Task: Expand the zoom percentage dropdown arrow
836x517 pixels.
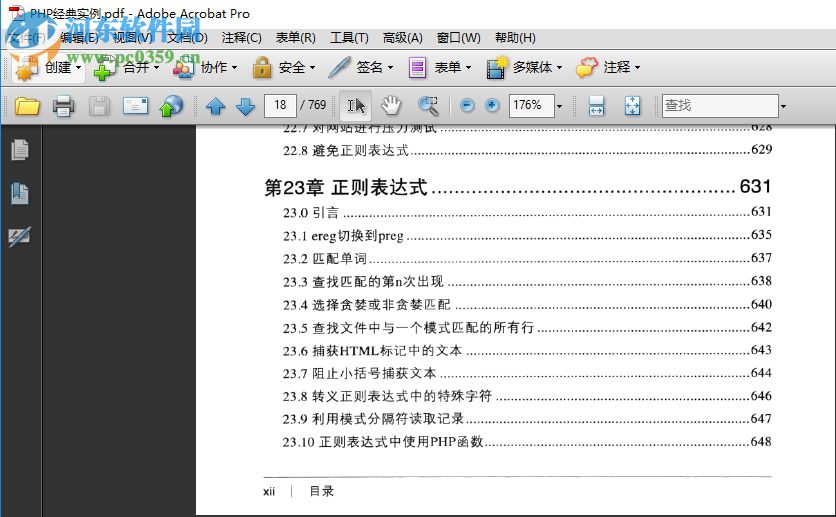Action: [x=559, y=106]
